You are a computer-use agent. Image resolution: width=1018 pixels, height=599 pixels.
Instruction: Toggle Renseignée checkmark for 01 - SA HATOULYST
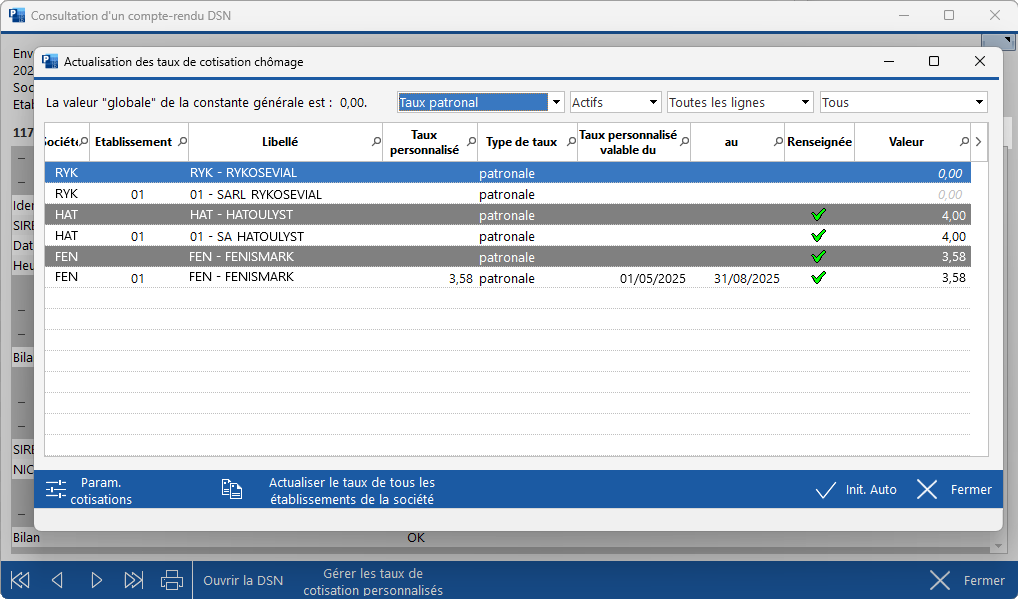[818, 236]
